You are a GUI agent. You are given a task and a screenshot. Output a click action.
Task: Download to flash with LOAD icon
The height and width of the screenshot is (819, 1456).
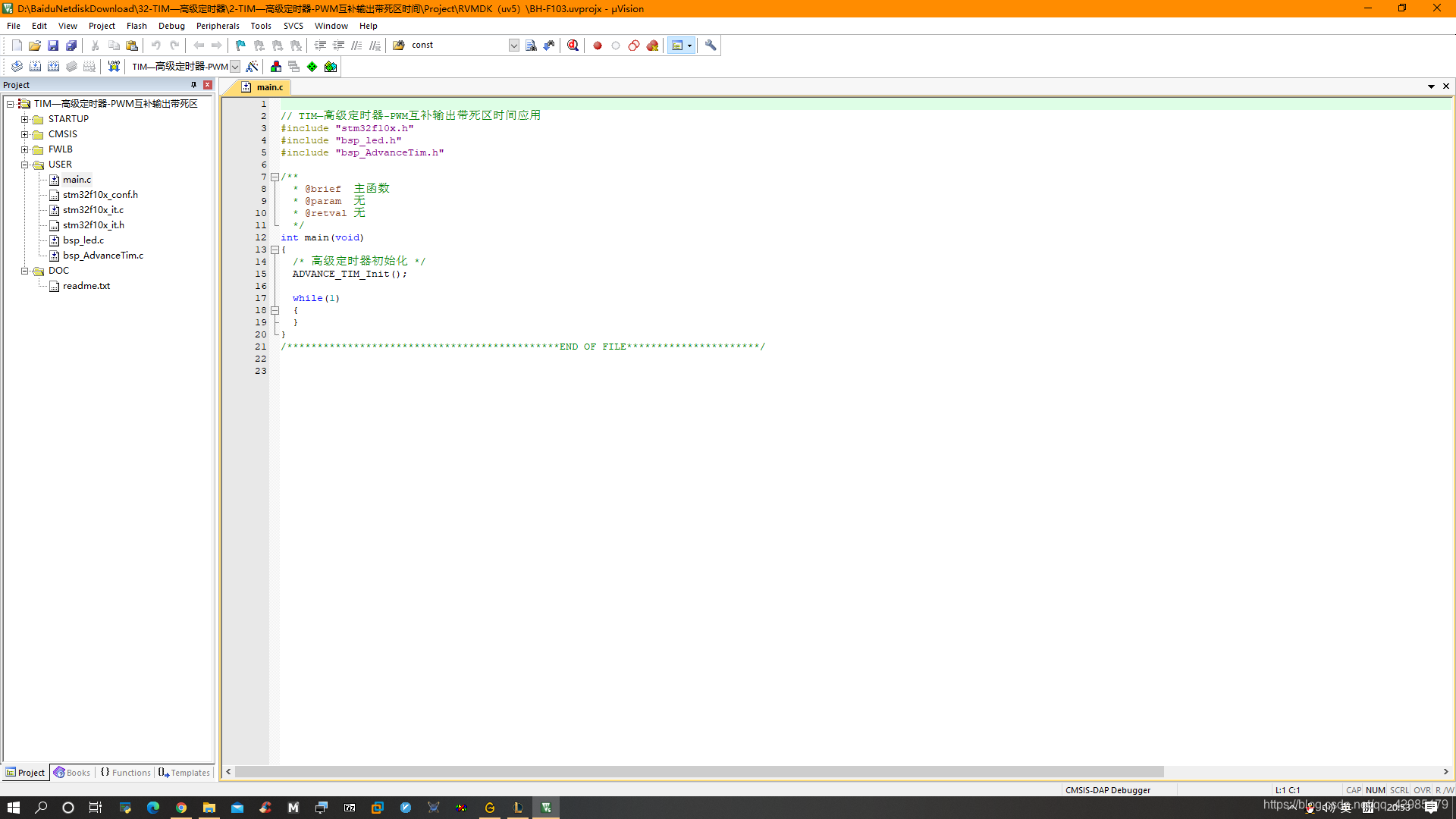tap(114, 67)
